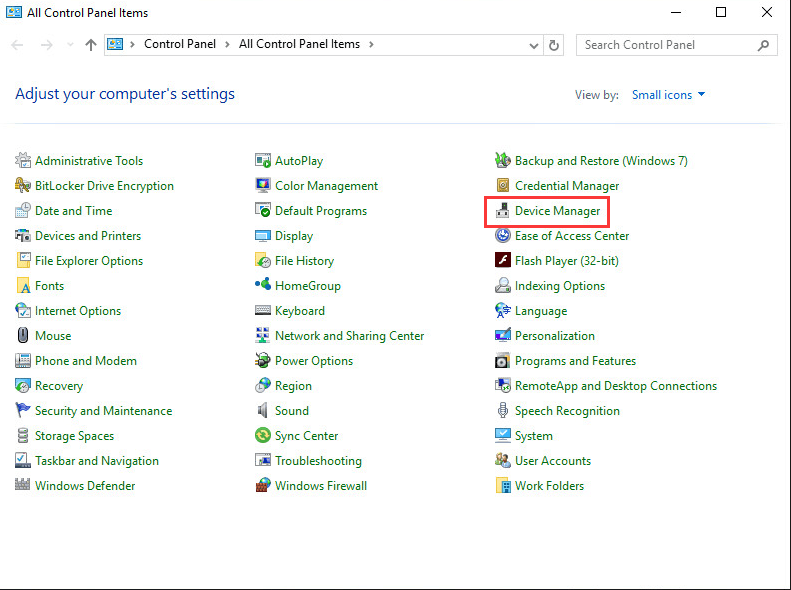The width and height of the screenshot is (791, 590).
Task: Click the Windows Firewall brick wall icon
Action: pos(263,486)
